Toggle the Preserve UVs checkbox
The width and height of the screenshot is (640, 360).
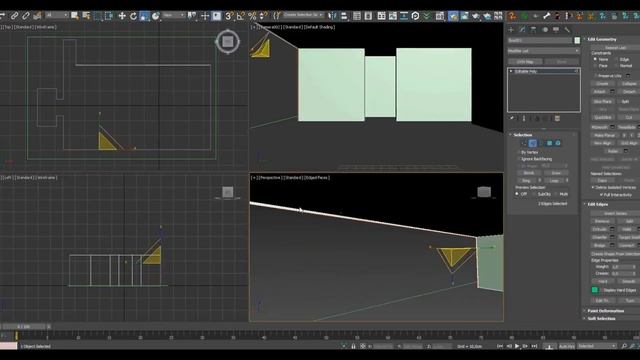596,76
